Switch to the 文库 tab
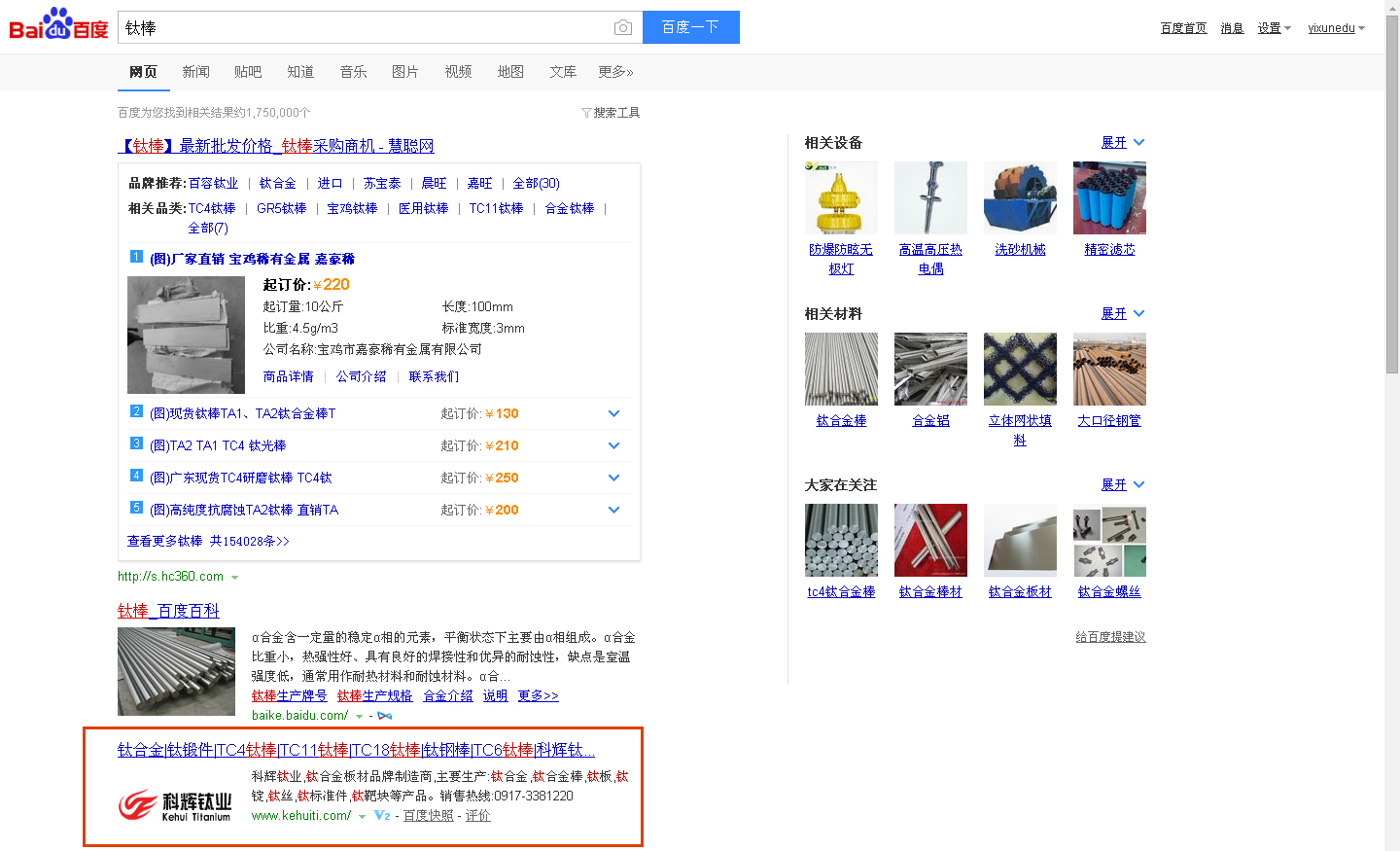1400x851 pixels. (563, 72)
